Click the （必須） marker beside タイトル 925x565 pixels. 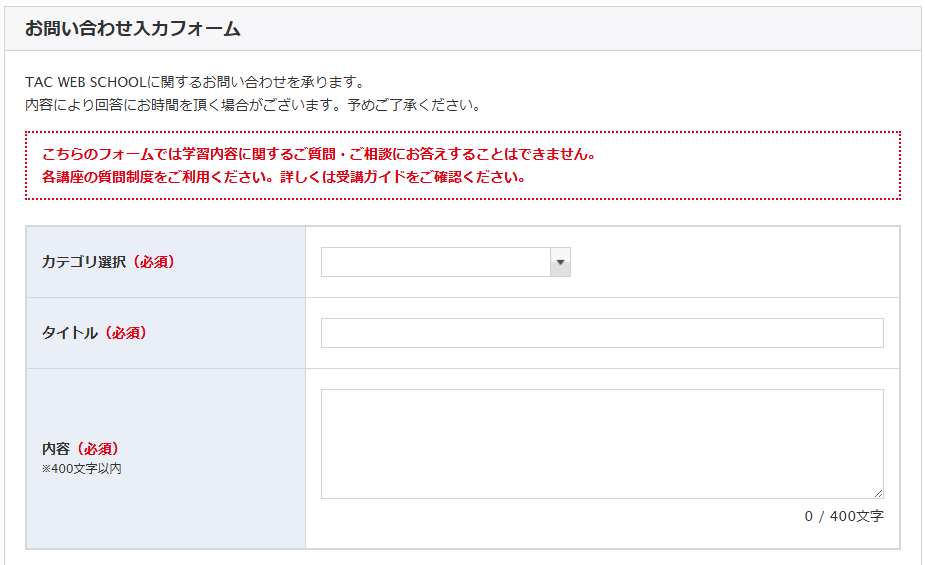click(x=125, y=333)
